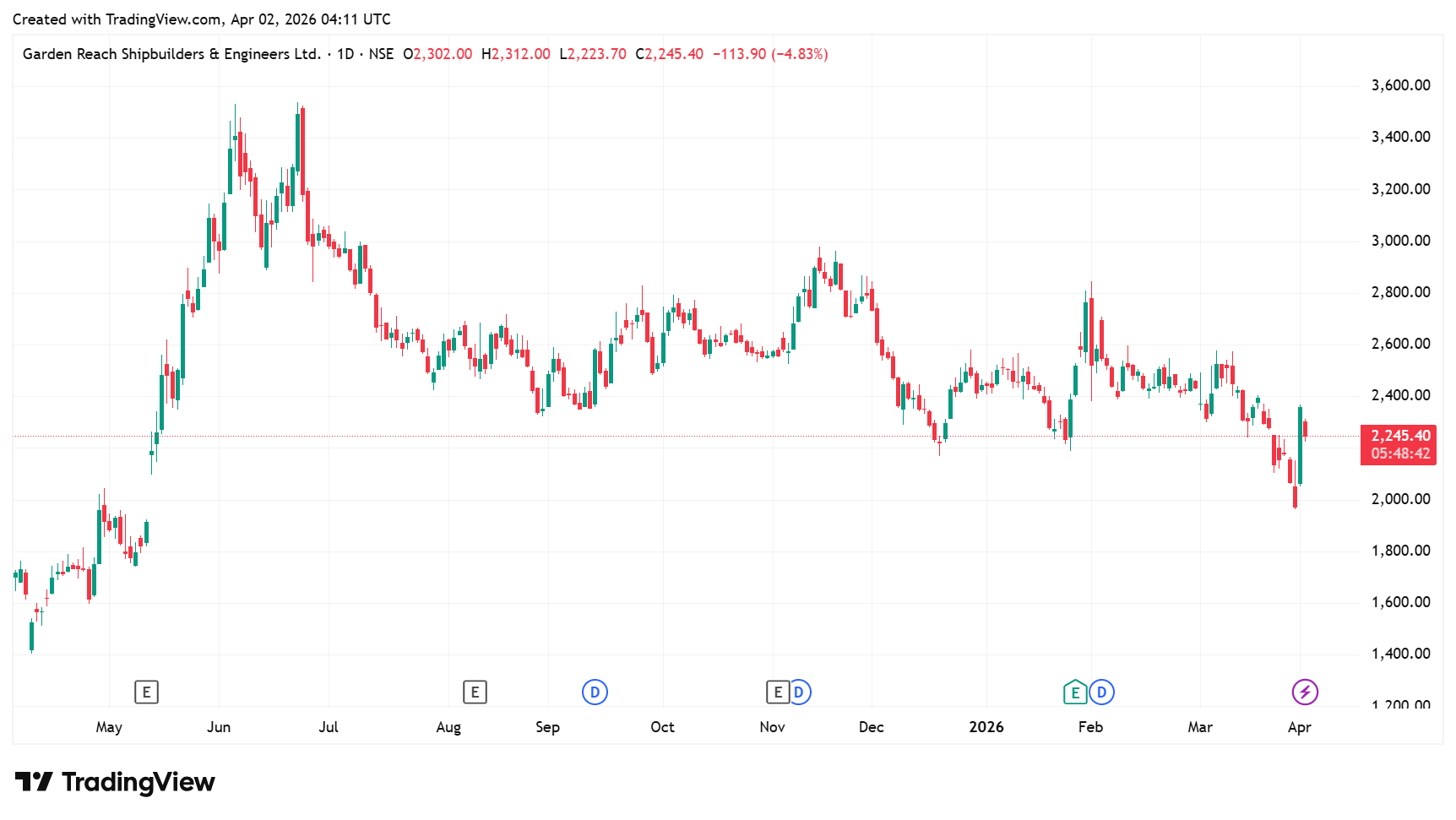The image size is (1456, 820).
Task: Click the Created with TradingView.com caption
Action: pos(201,19)
